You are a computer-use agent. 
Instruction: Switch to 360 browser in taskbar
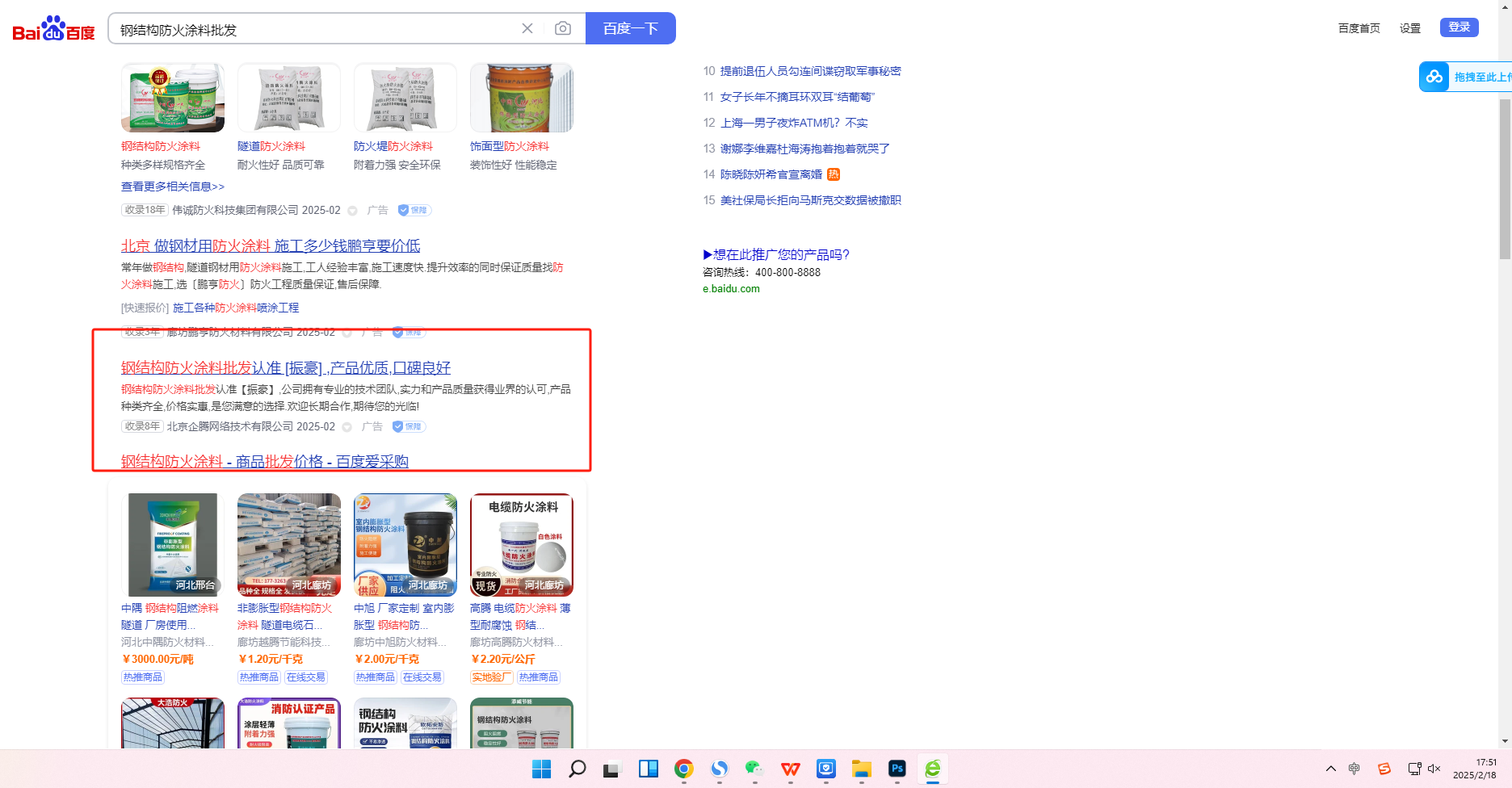932,769
